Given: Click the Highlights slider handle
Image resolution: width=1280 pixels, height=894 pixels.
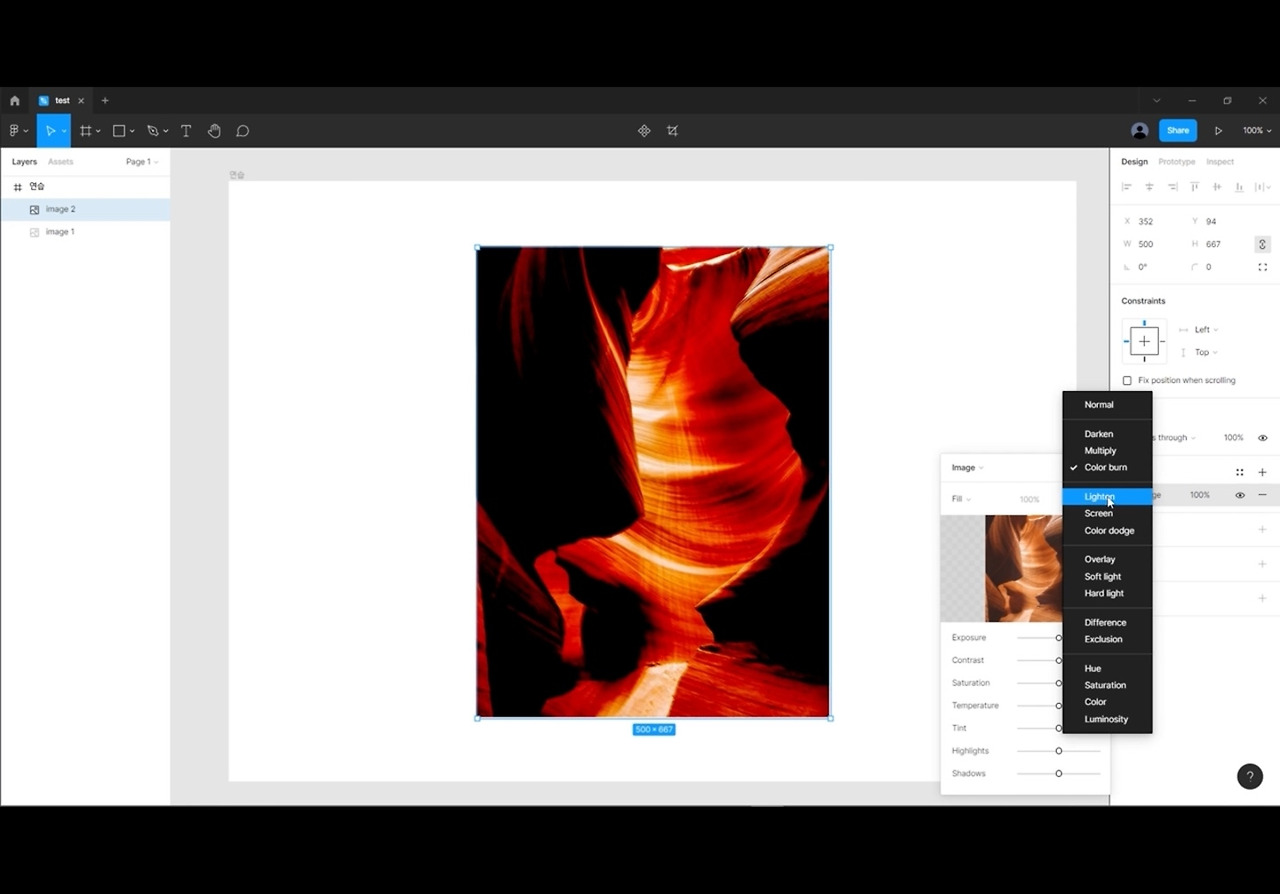Looking at the screenshot, I should click(x=1059, y=751).
